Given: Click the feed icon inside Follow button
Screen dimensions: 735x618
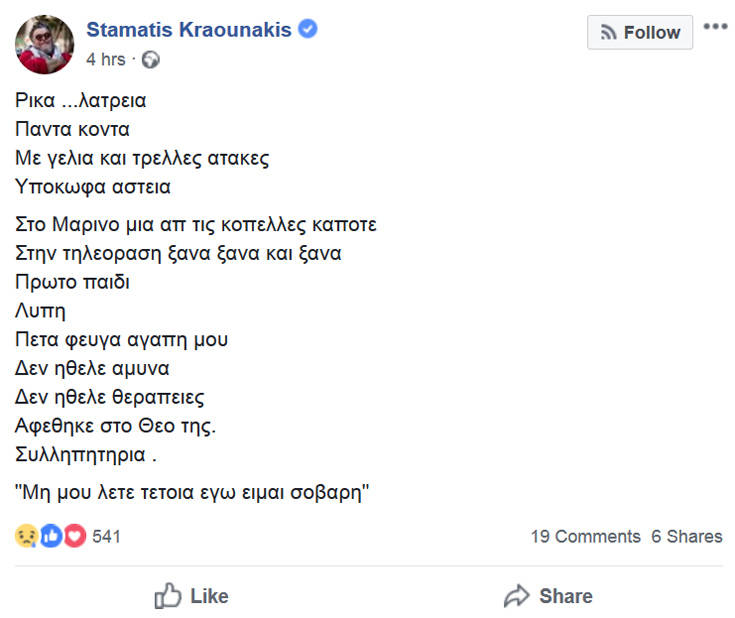Looking at the screenshot, I should click(608, 33).
